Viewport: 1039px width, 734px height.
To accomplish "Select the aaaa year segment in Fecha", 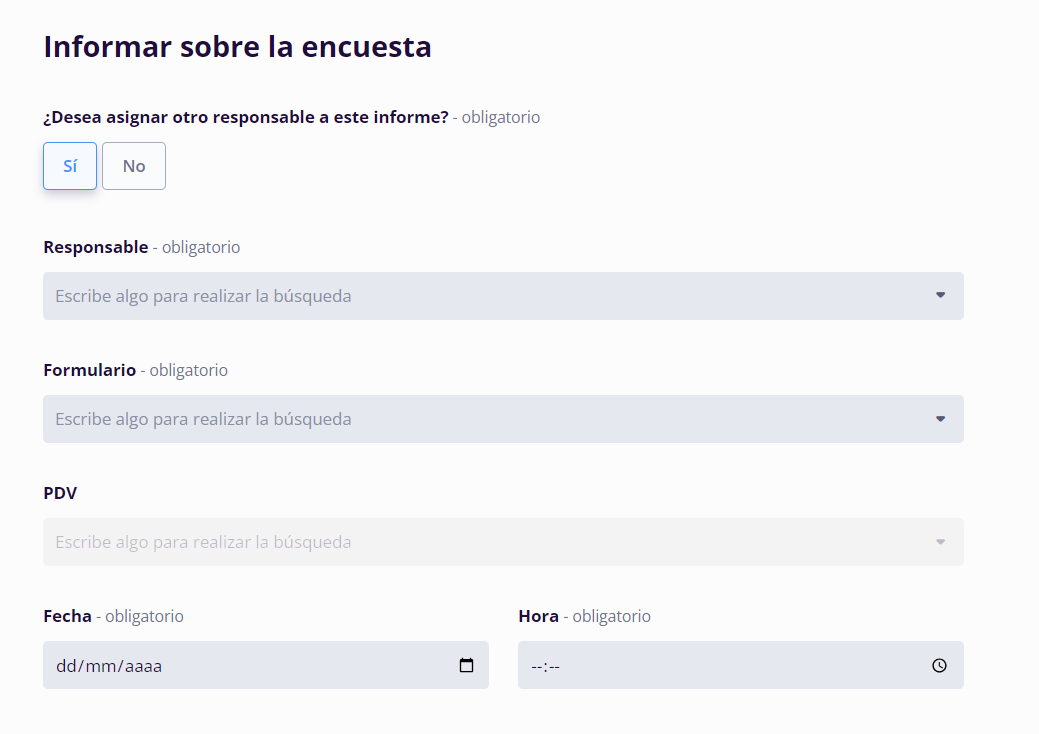I will pyautogui.click(x=142, y=666).
